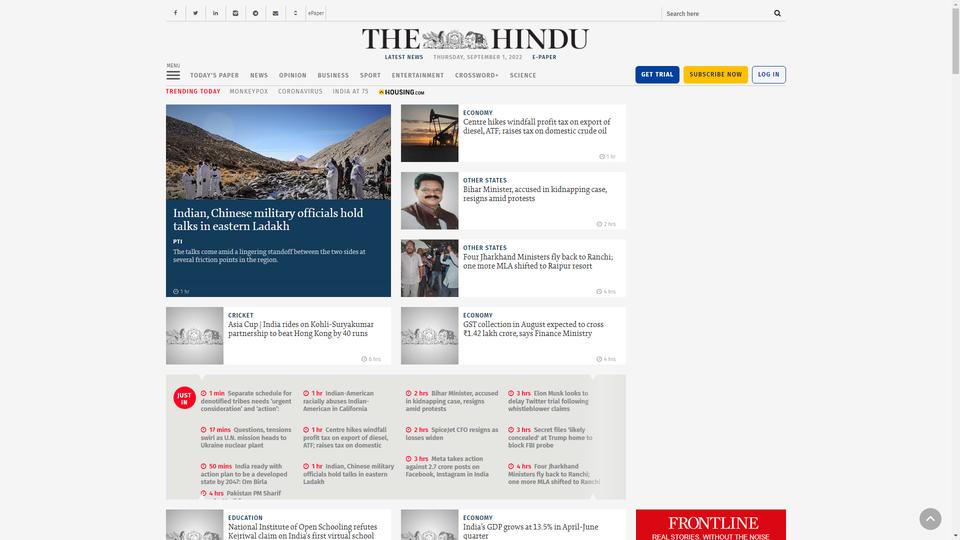Open 'Centre hikes windfall profit tax' headline
Screen dimensions: 960x540
(x=536, y=127)
